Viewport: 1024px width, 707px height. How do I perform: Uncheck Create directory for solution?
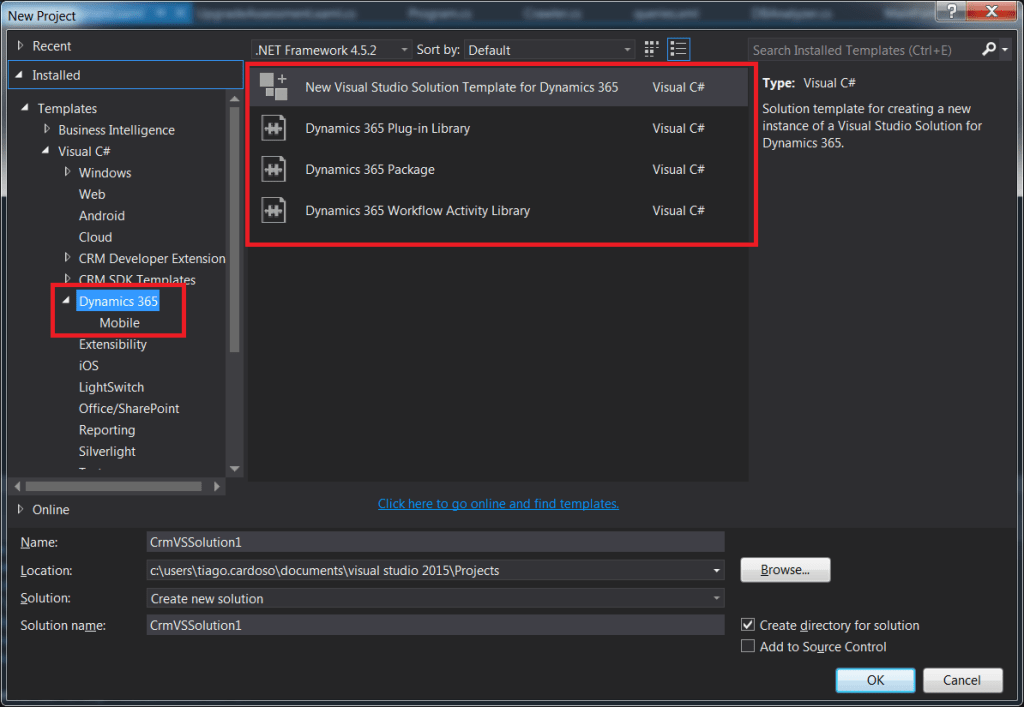click(x=747, y=625)
